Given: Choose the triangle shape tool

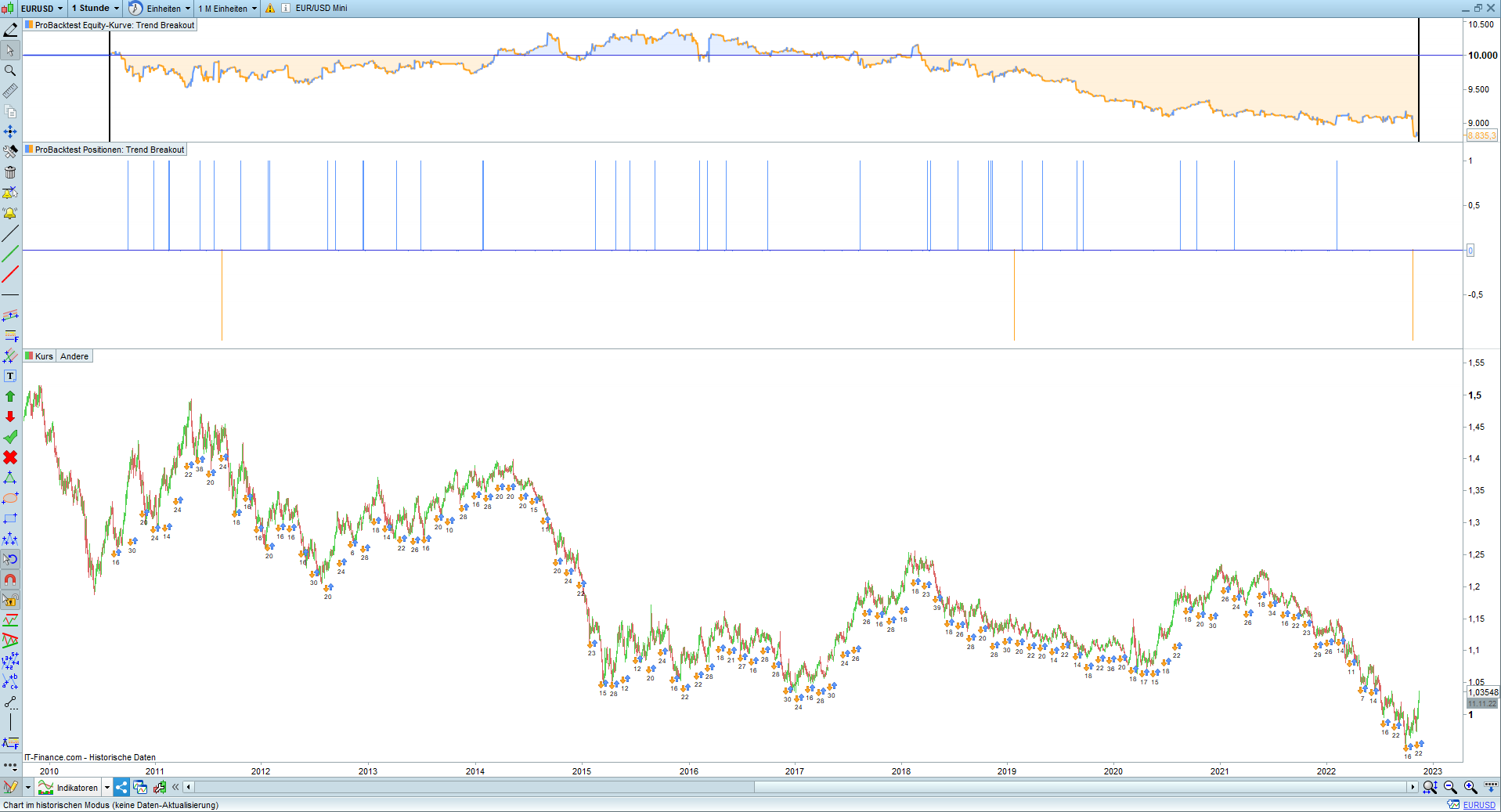Looking at the screenshot, I should (10, 478).
